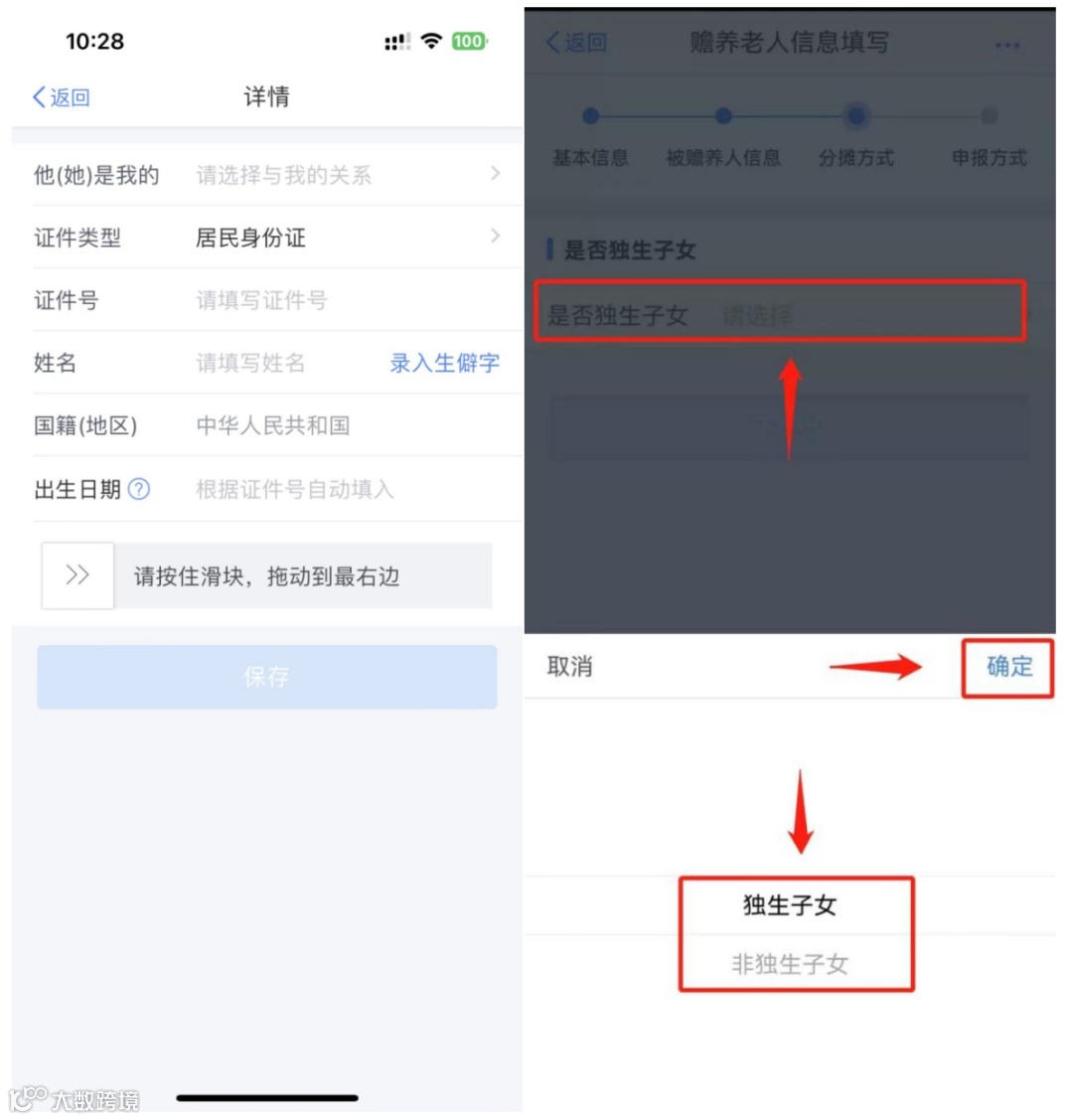Select the 申报方式 step dot
Viewport: 1073px width, 1120px height.
989,115
